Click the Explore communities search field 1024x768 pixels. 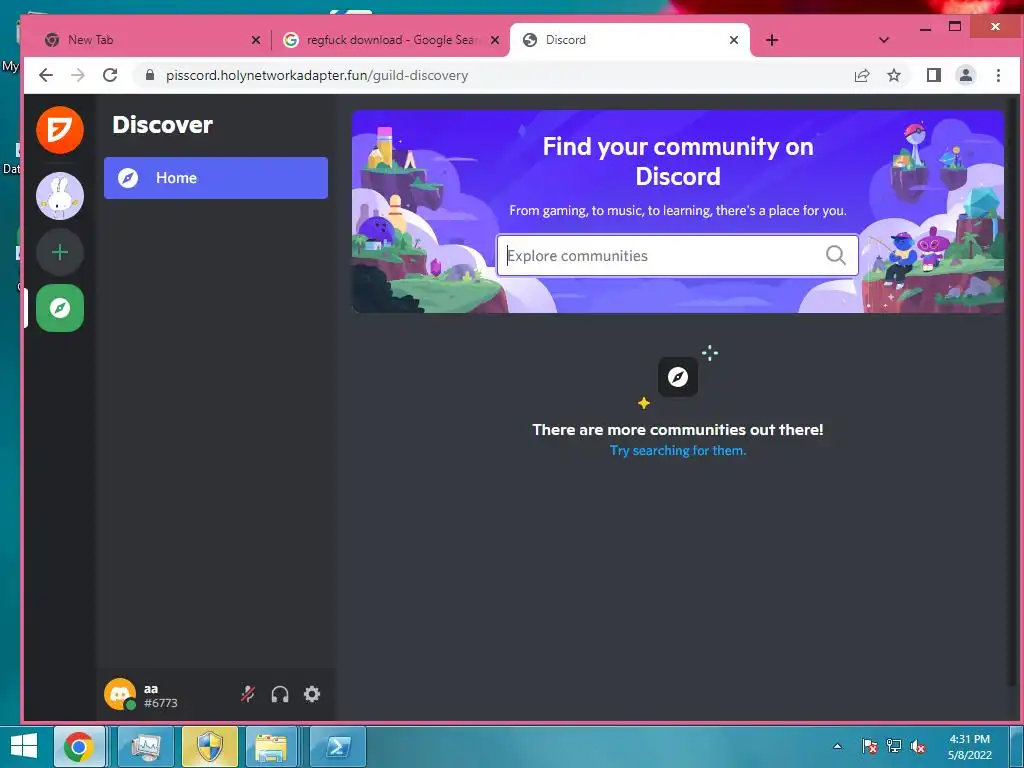click(x=677, y=255)
